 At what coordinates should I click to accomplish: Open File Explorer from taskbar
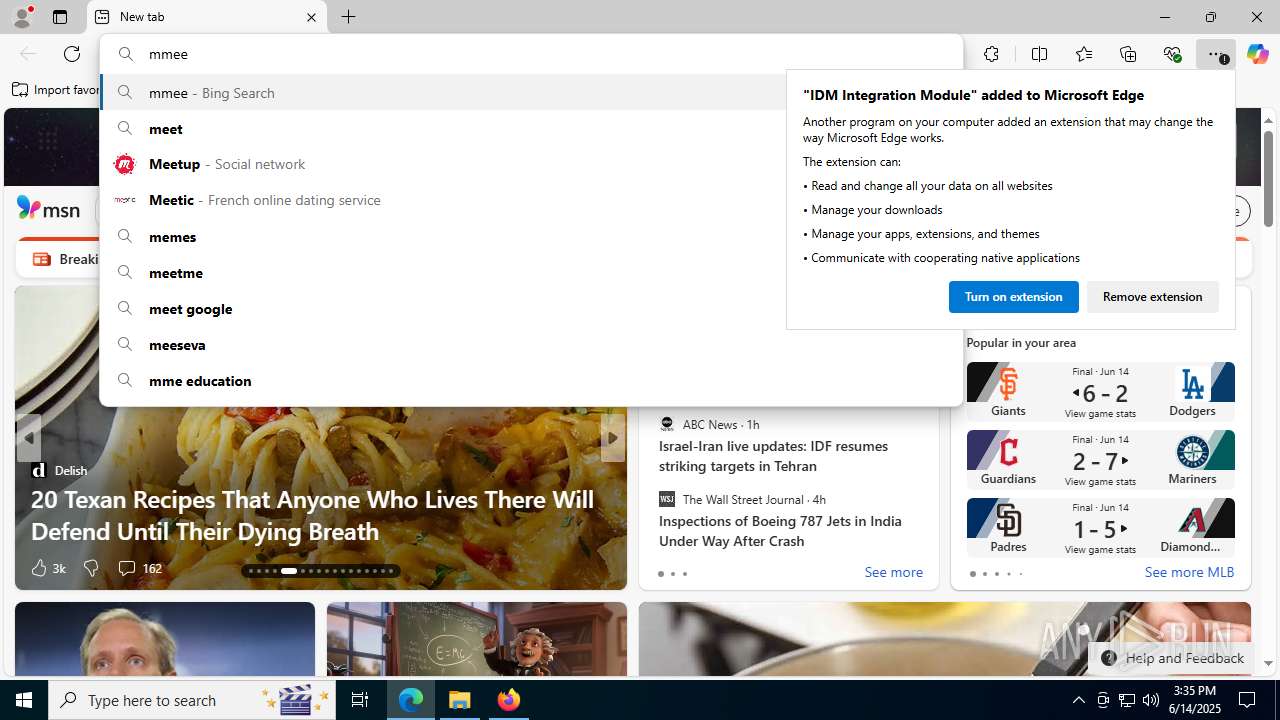coord(460,700)
